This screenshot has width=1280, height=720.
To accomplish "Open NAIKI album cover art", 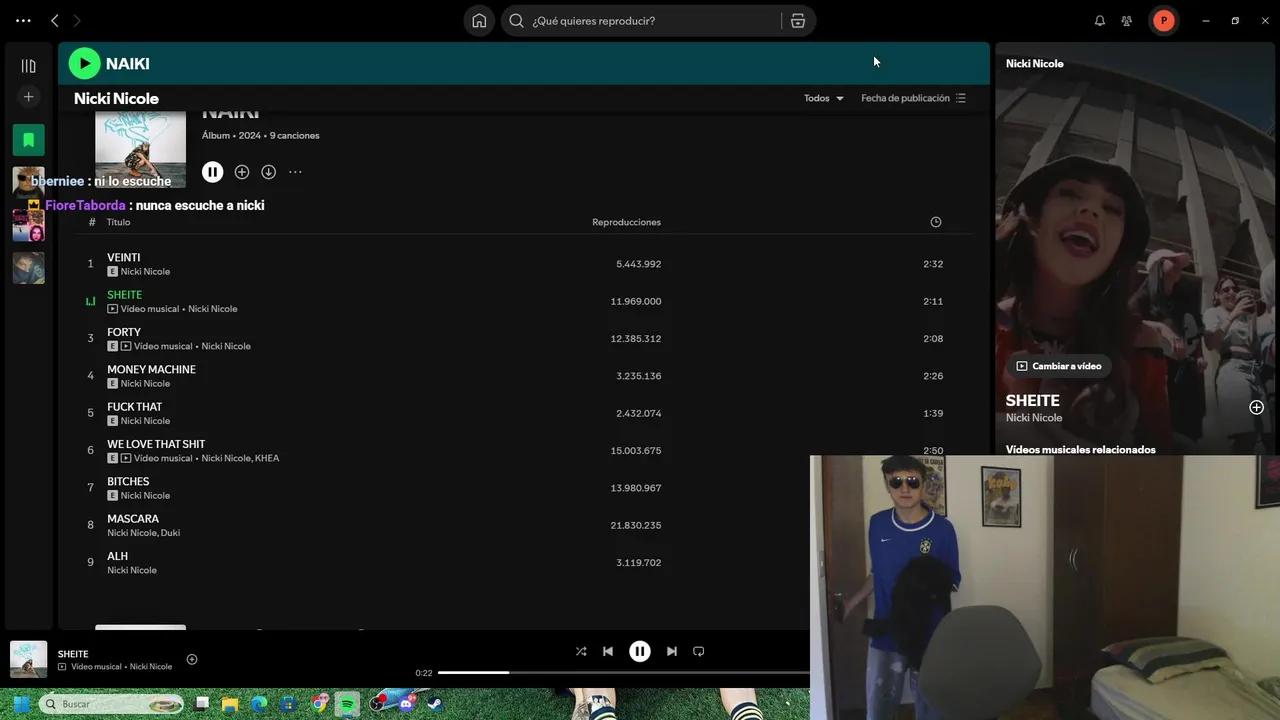I will coord(140,148).
